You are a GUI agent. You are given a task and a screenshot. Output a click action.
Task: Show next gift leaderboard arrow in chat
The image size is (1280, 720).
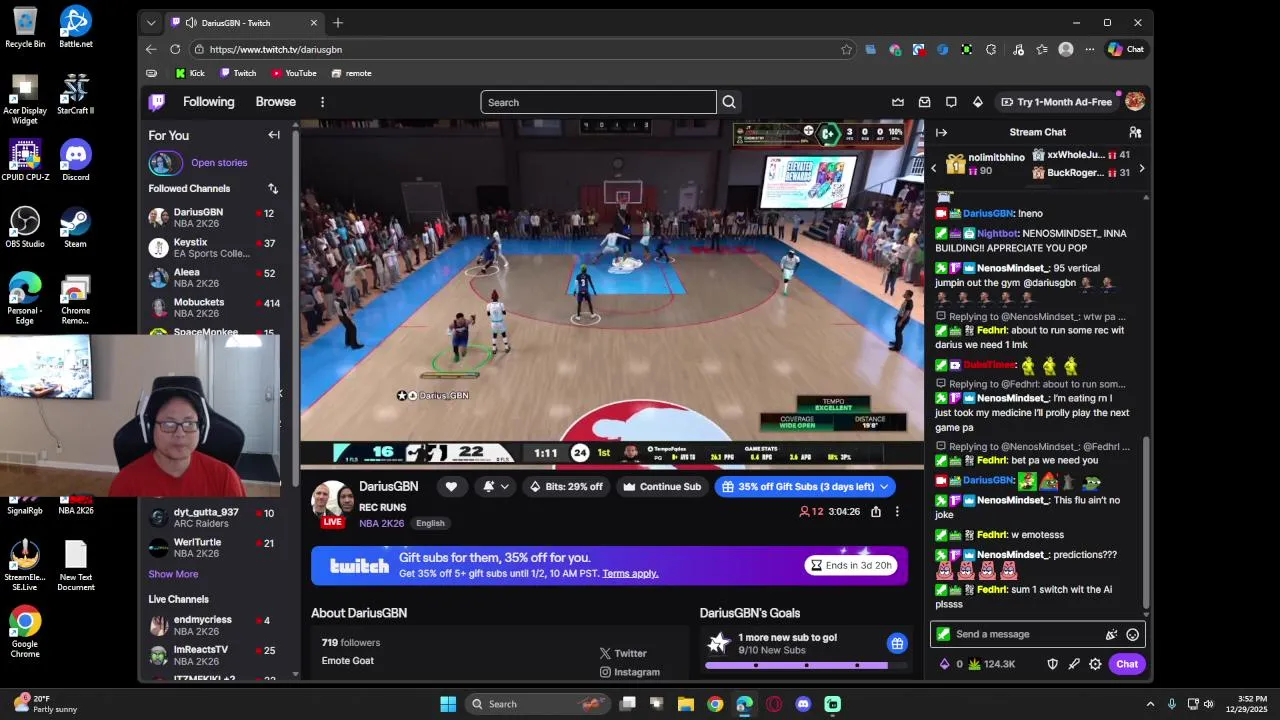pos(1141,168)
